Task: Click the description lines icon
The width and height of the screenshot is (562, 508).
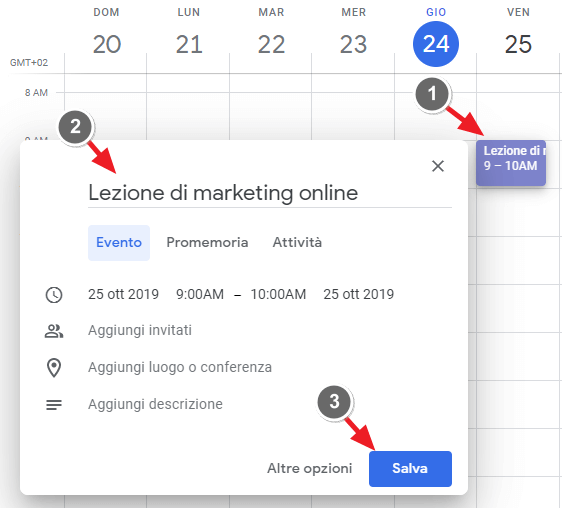Action: coord(54,405)
